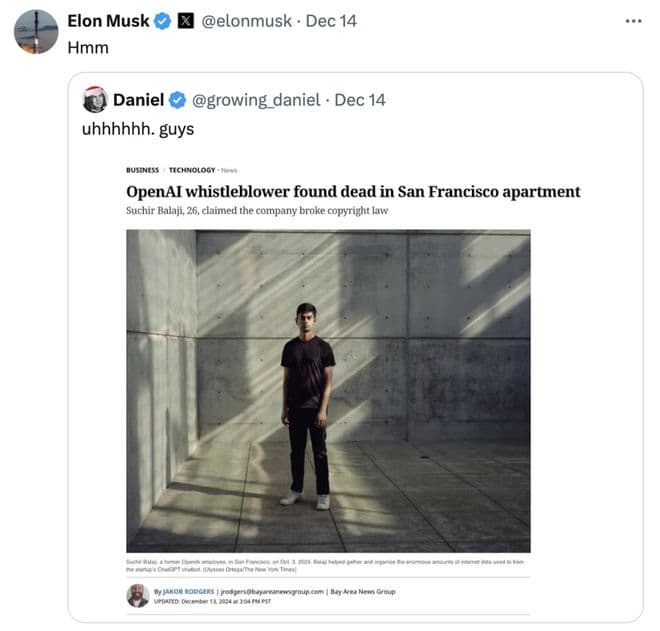Click Elon Musk's profile avatar
Screen dimensions: 660x631
(x=36, y=31)
